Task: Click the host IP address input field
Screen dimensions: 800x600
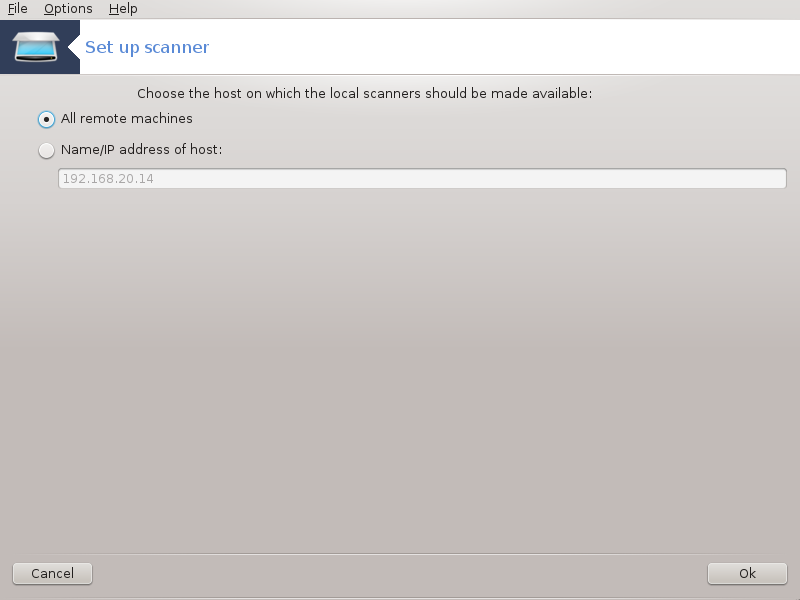Action: (x=422, y=179)
